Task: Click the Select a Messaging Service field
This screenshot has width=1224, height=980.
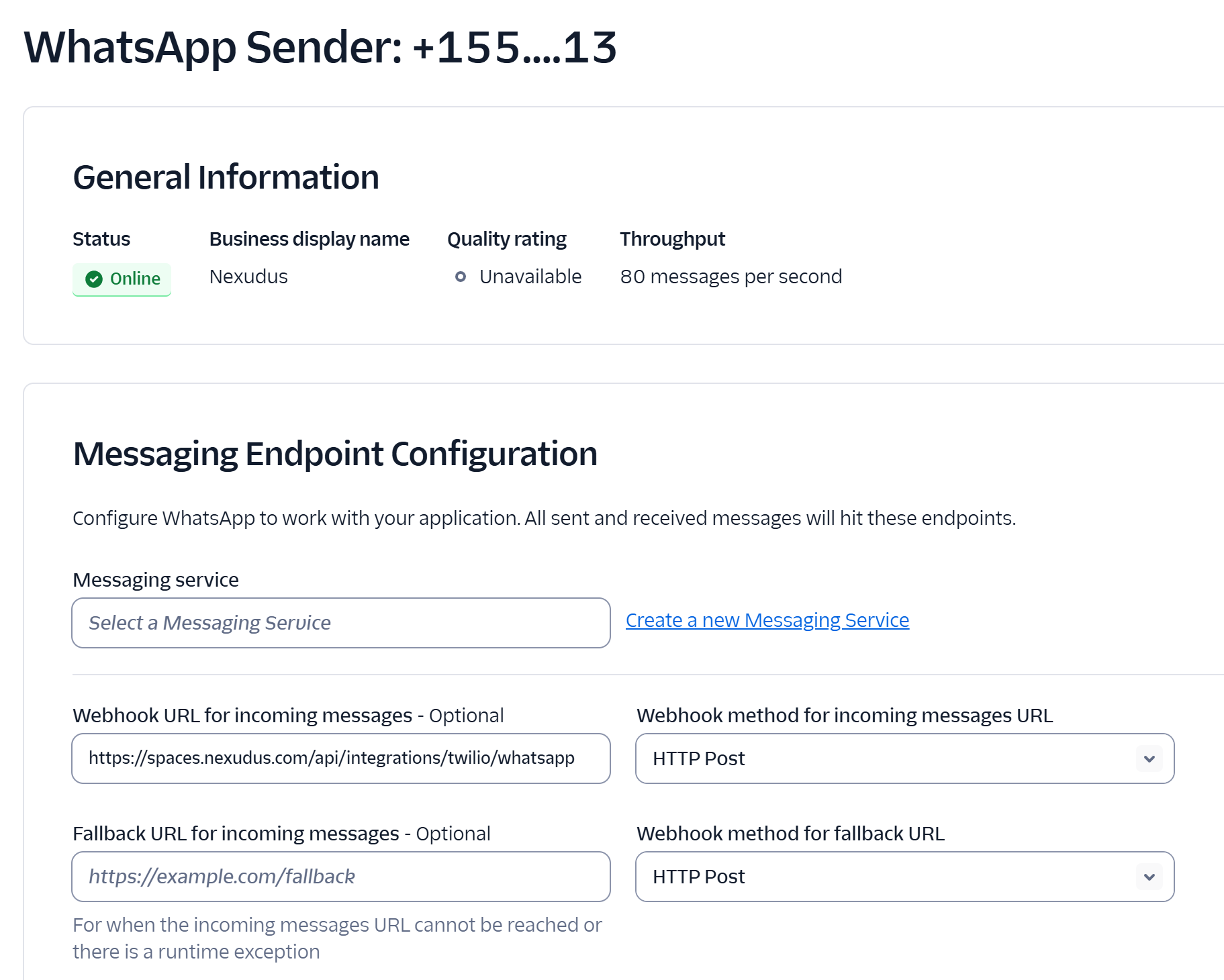Action: point(341,623)
